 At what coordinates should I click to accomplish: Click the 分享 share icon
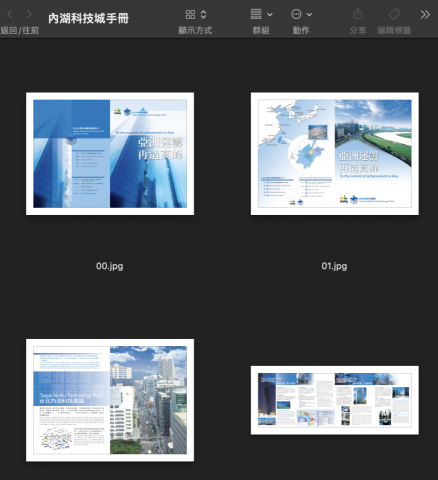[358, 14]
